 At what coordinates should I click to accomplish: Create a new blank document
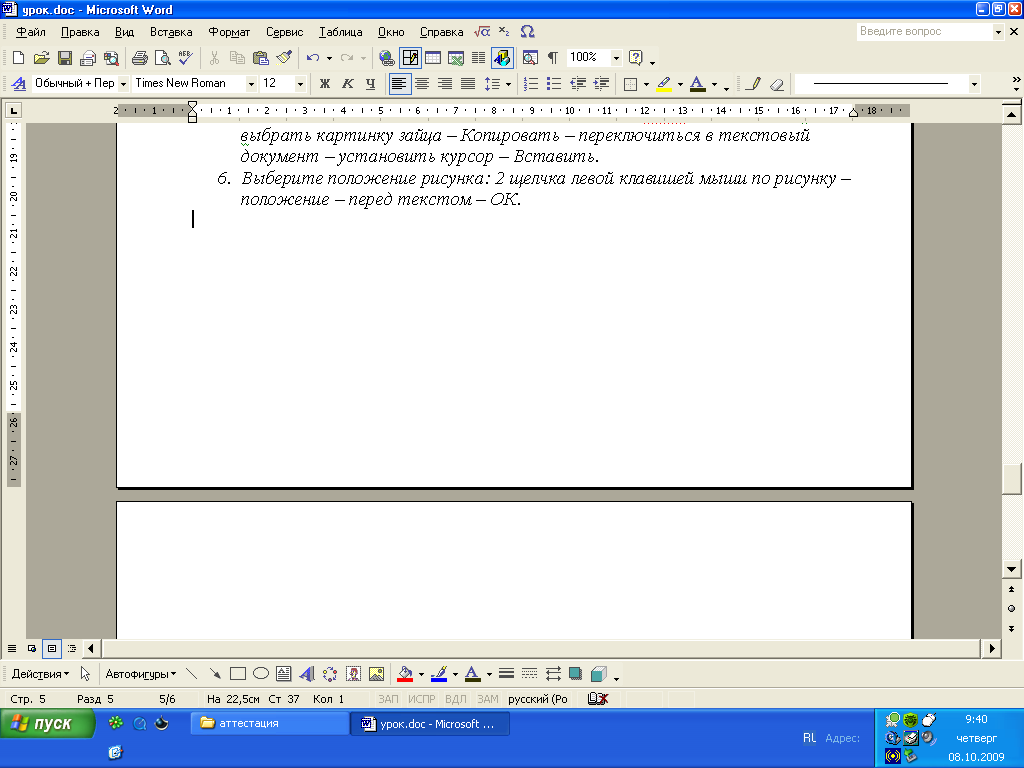(18, 58)
